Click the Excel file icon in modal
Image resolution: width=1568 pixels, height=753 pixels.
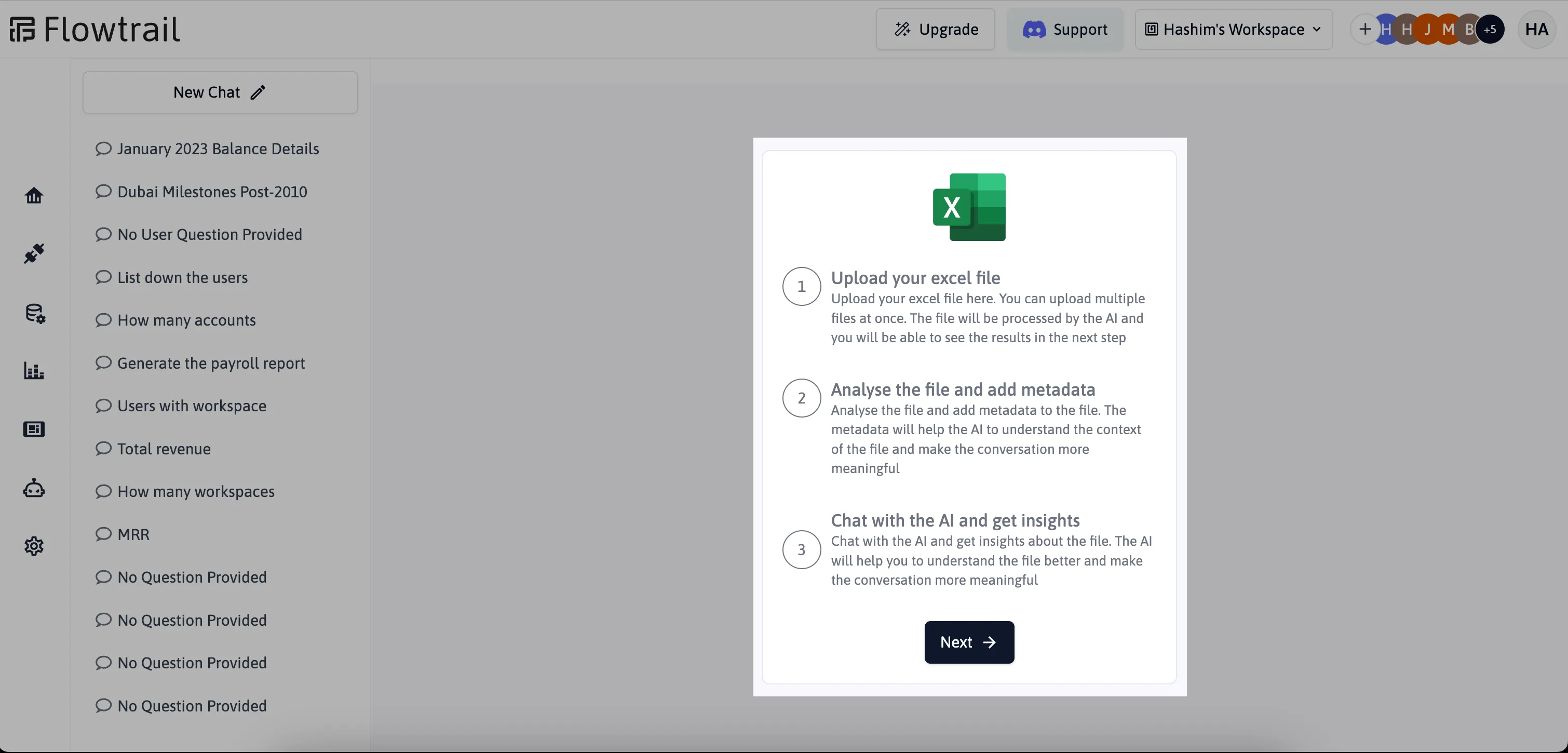point(968,207)
